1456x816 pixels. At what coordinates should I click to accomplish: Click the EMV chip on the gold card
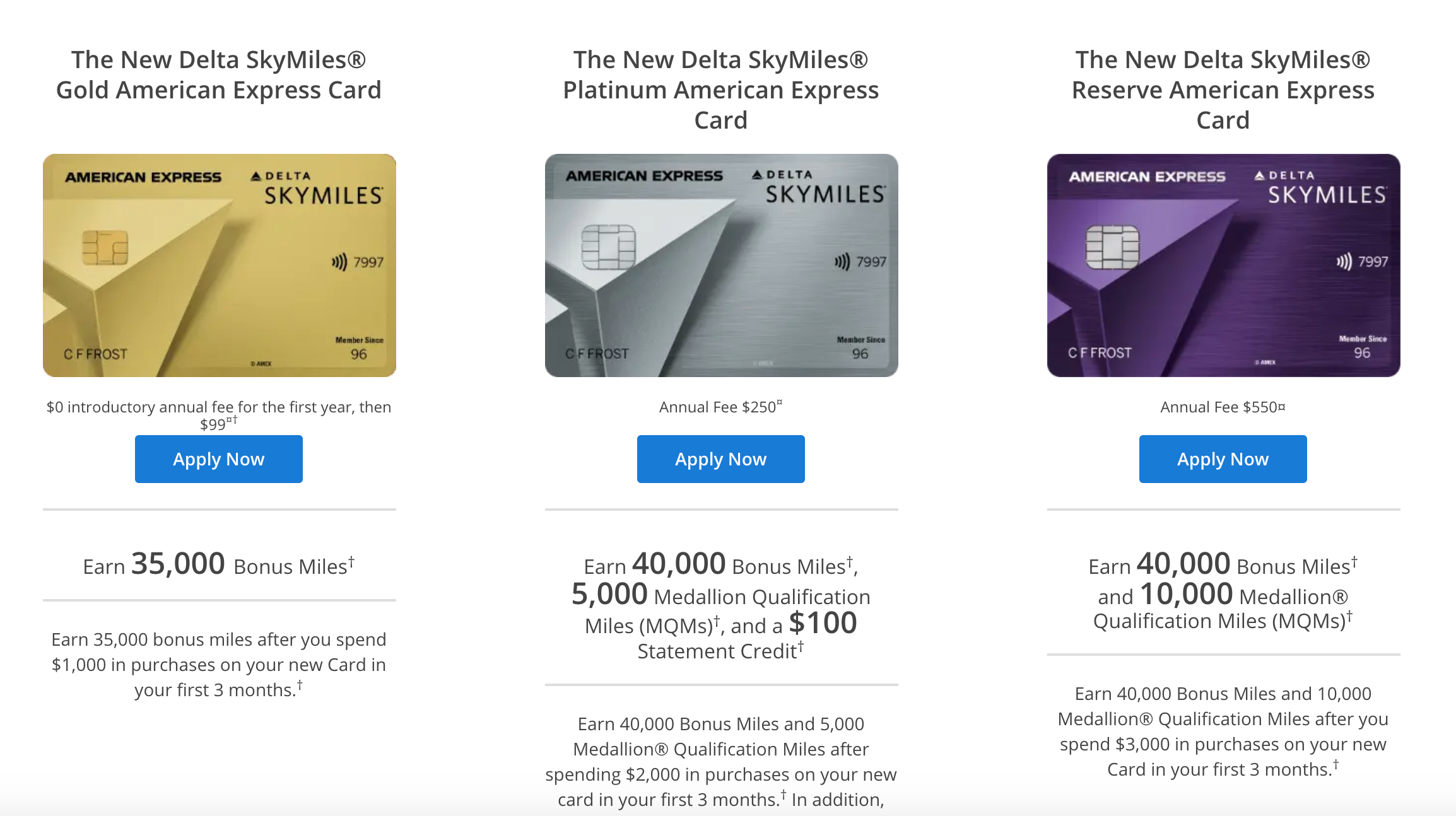[105, 247]
